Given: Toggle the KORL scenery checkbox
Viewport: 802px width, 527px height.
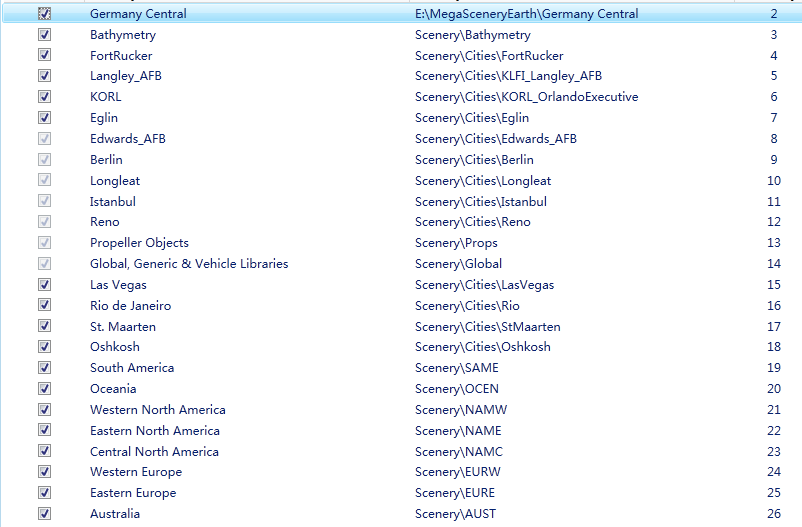Looking at the screenshot, I should click(44, 97).
